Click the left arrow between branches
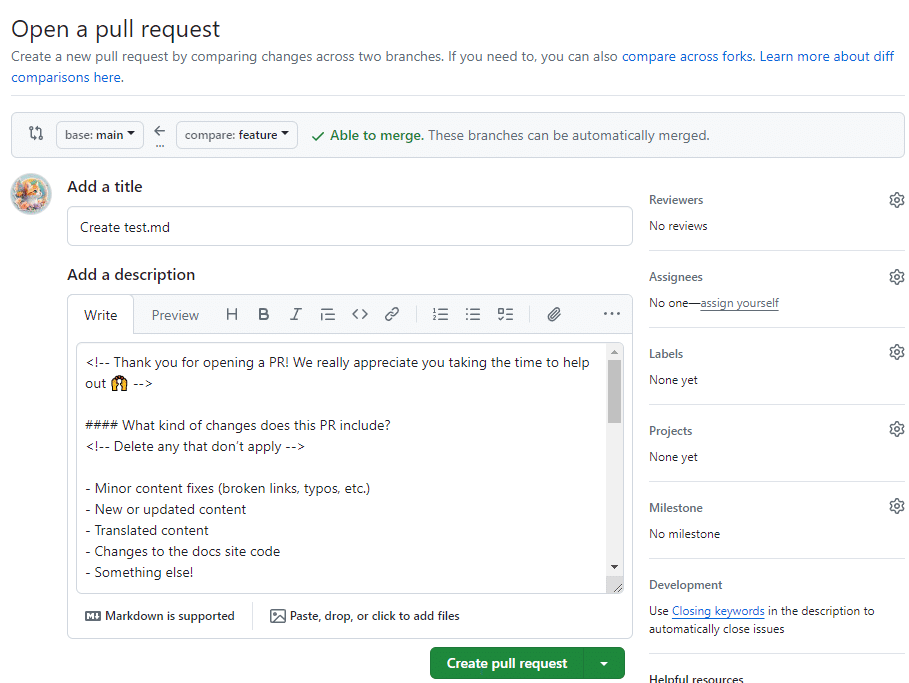Viewport: 909px width, 683px height. click(159, 131)
